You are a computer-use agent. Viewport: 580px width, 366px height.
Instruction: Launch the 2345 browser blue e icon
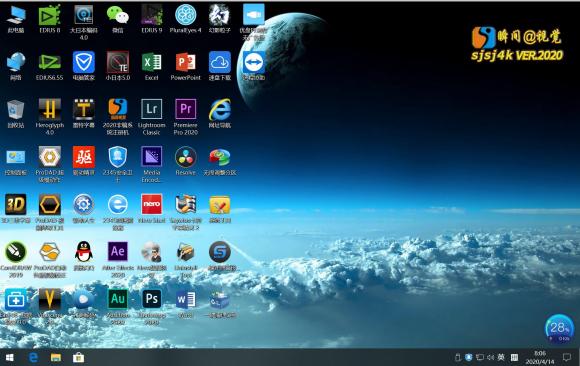click(118, 204)
